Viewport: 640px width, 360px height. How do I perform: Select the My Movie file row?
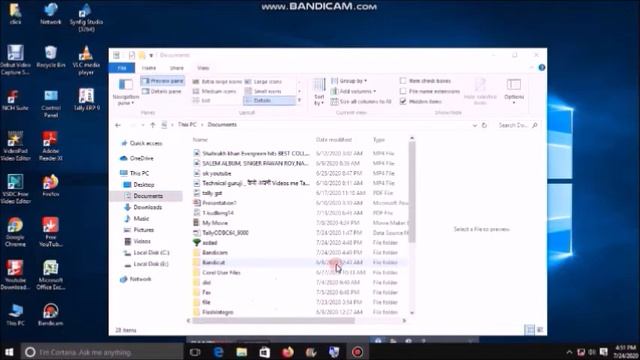tap(300, 223)
